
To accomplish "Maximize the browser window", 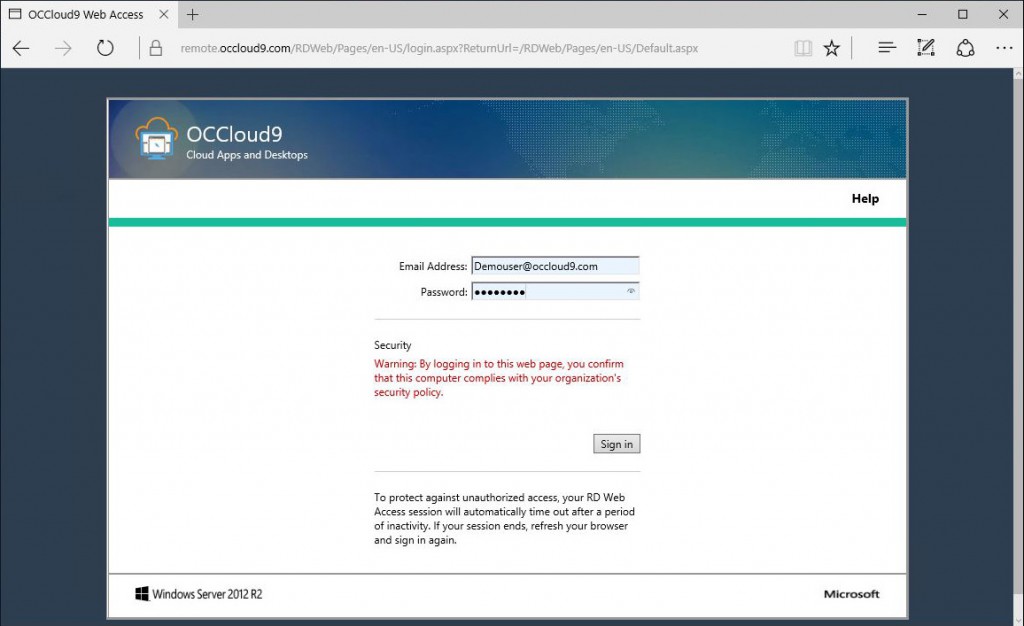I will click(963, 14).
